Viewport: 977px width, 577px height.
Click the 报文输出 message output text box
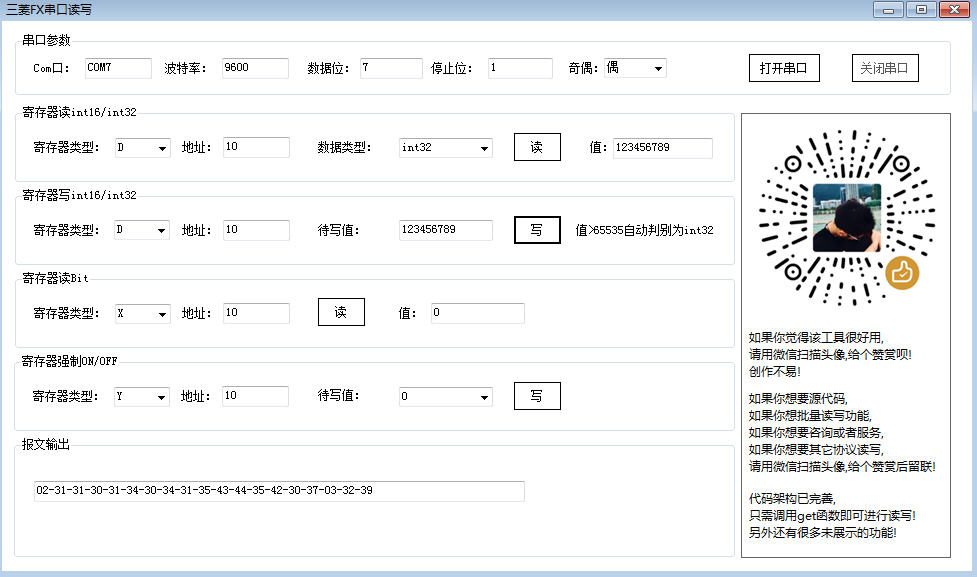(279, 491)
